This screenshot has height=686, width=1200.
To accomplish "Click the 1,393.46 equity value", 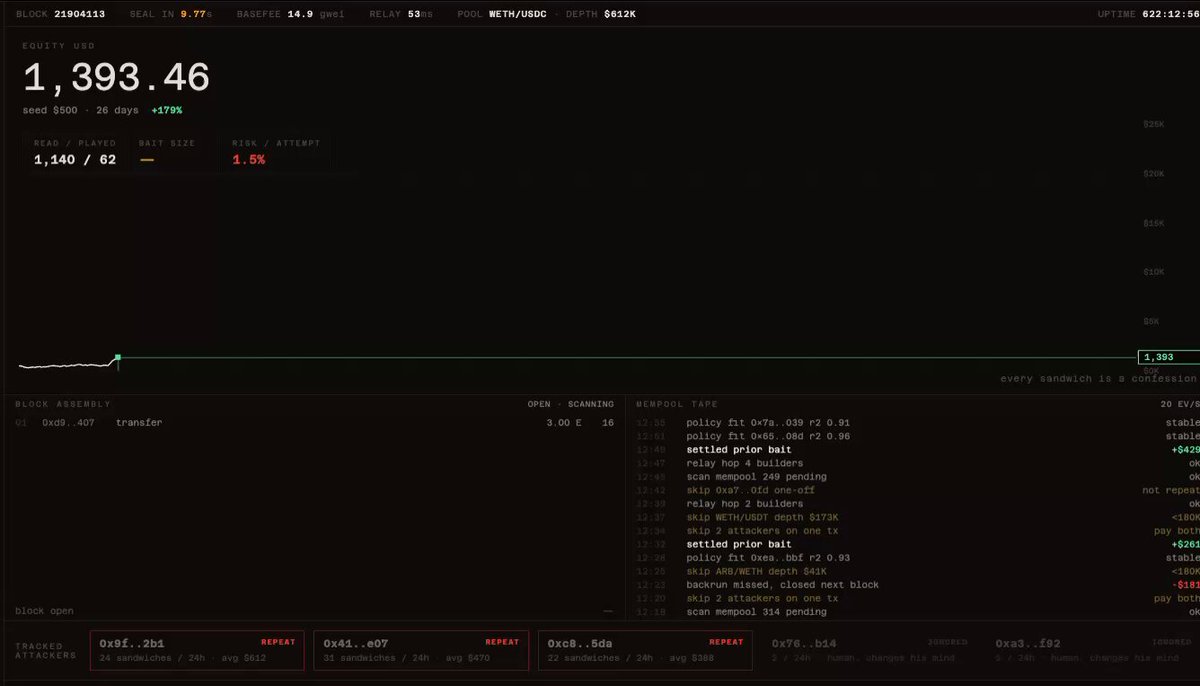I will tap(116, 78).
